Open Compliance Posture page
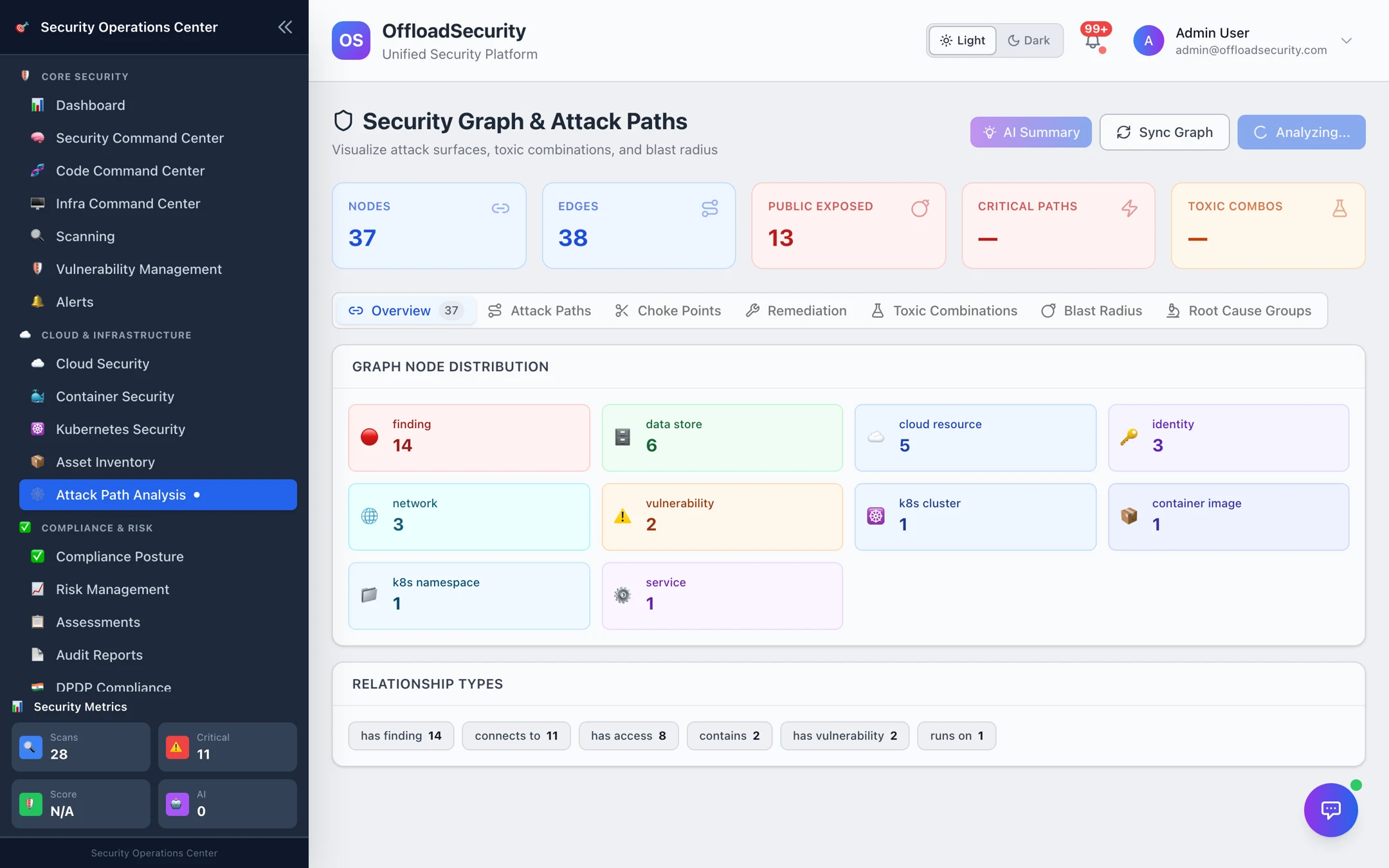The width and height of the screenshot is (1389, 868). [158, 556]
